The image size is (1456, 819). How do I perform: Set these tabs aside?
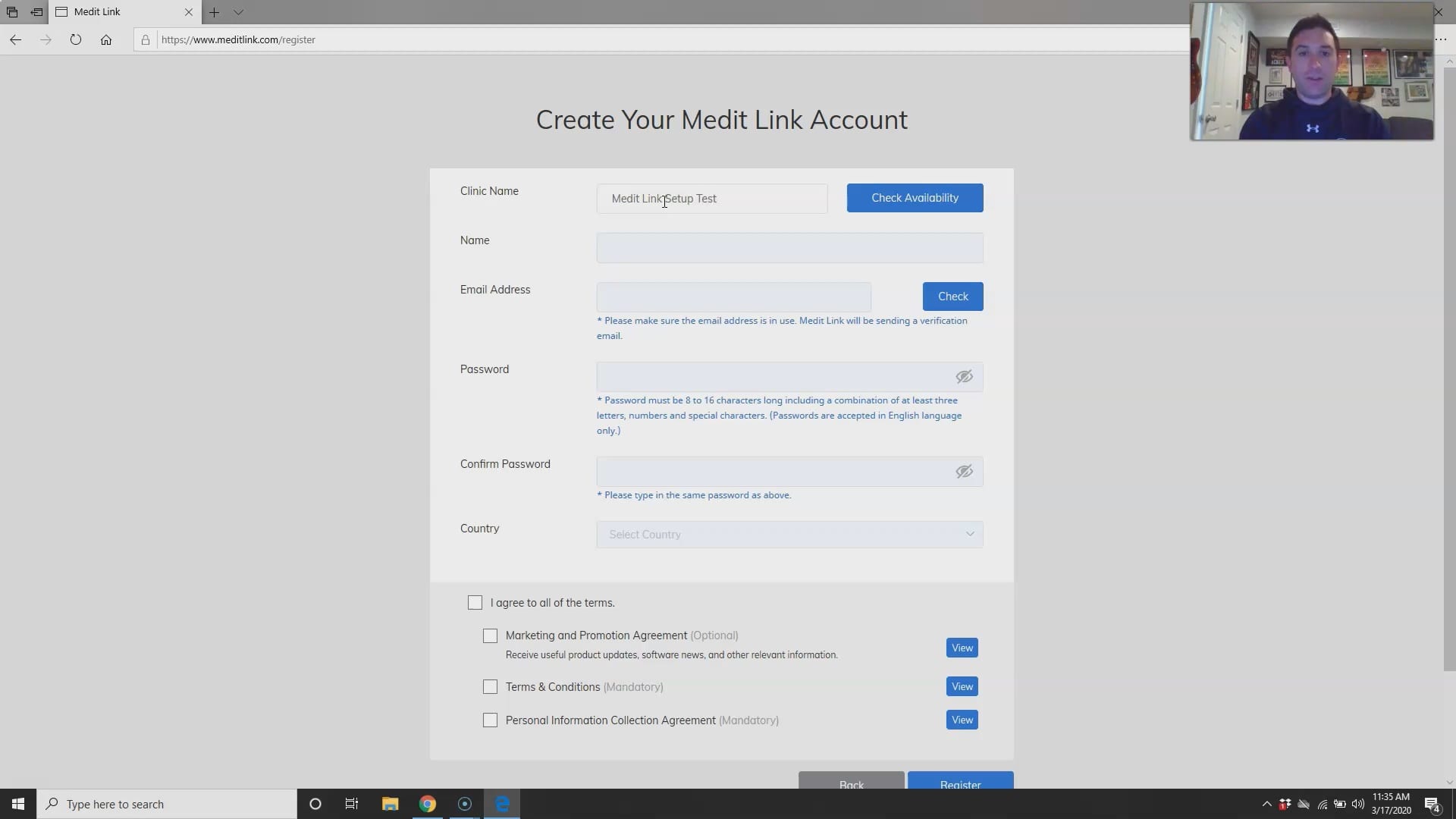[36, 12]
